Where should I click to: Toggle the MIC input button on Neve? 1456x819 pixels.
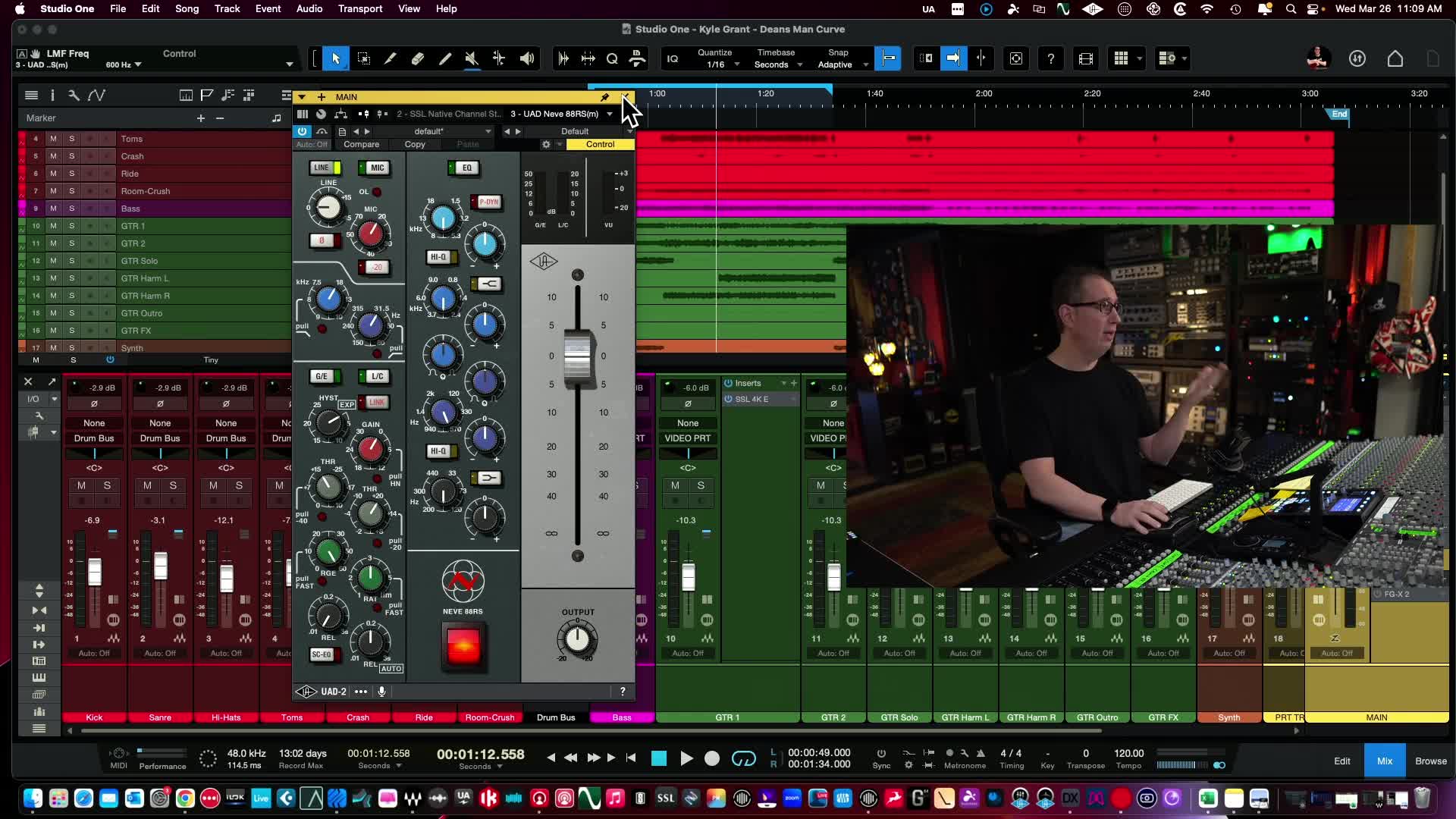tap(374, 168)
